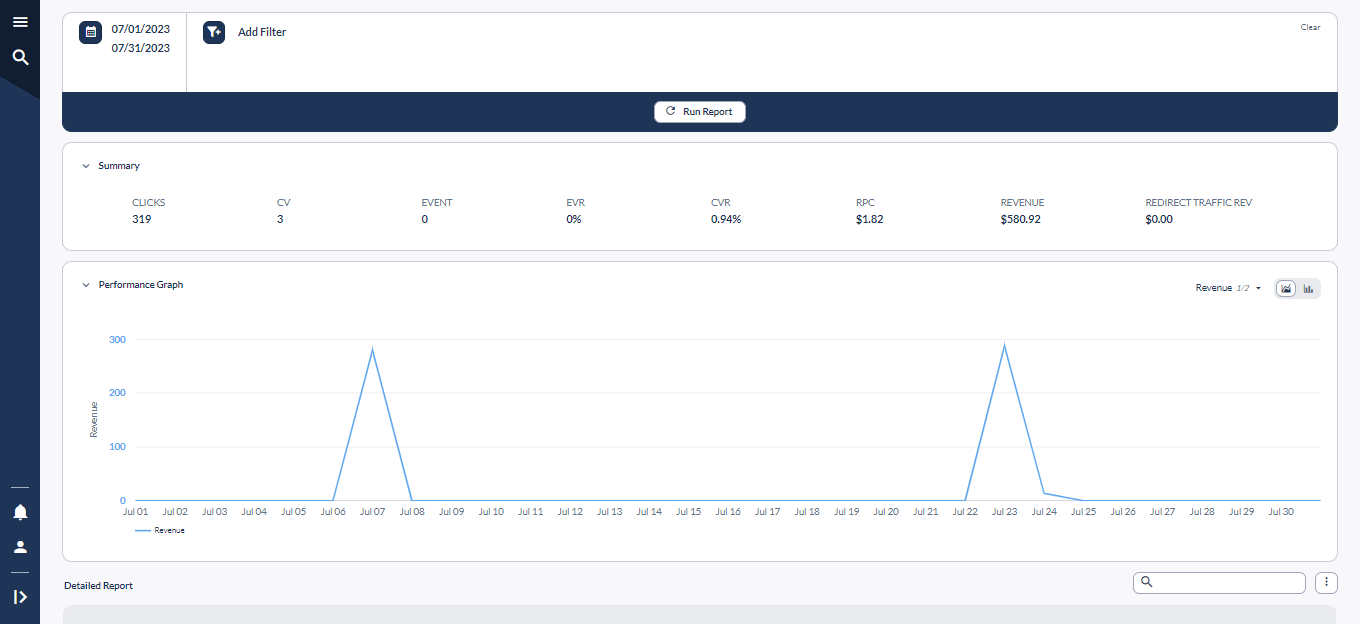Run the report
Viewport: 1360px width, 624px height.
click(700, 112)
